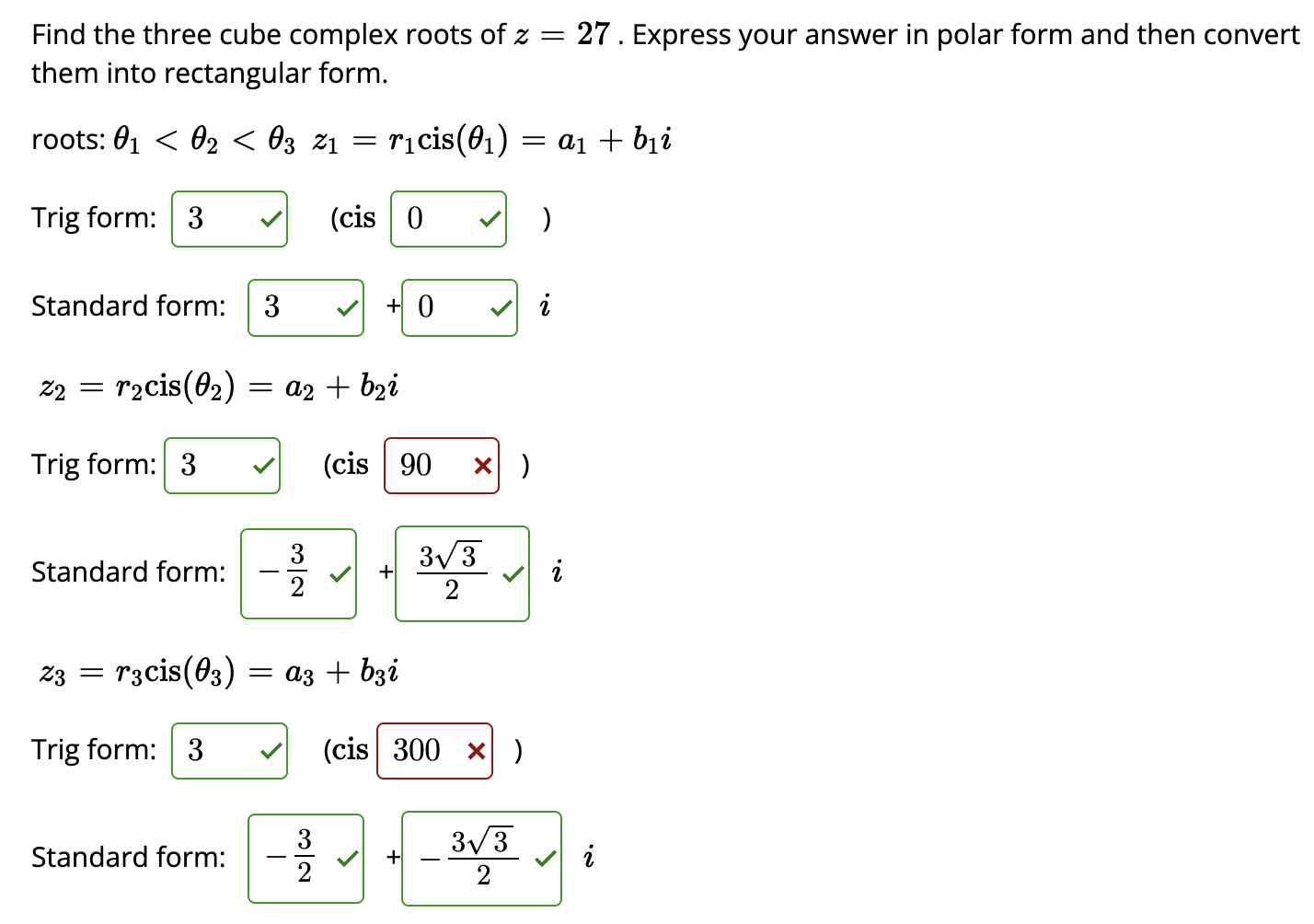
Task: Click the z3 real part field with -3/2
Action: click(x=305, y=859)
